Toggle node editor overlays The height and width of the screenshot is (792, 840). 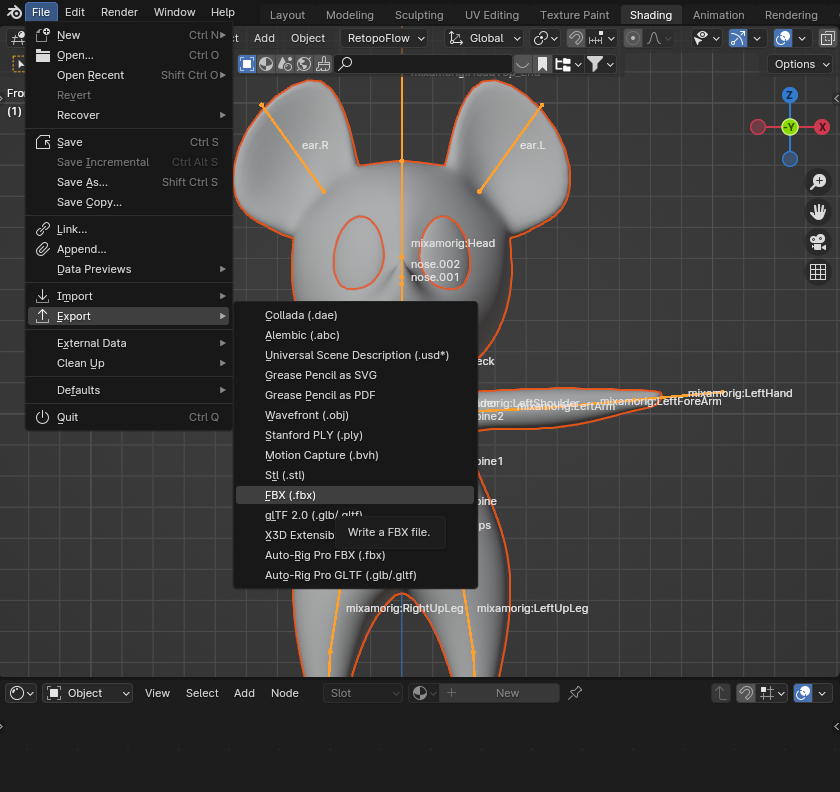(x=803, y=693)
